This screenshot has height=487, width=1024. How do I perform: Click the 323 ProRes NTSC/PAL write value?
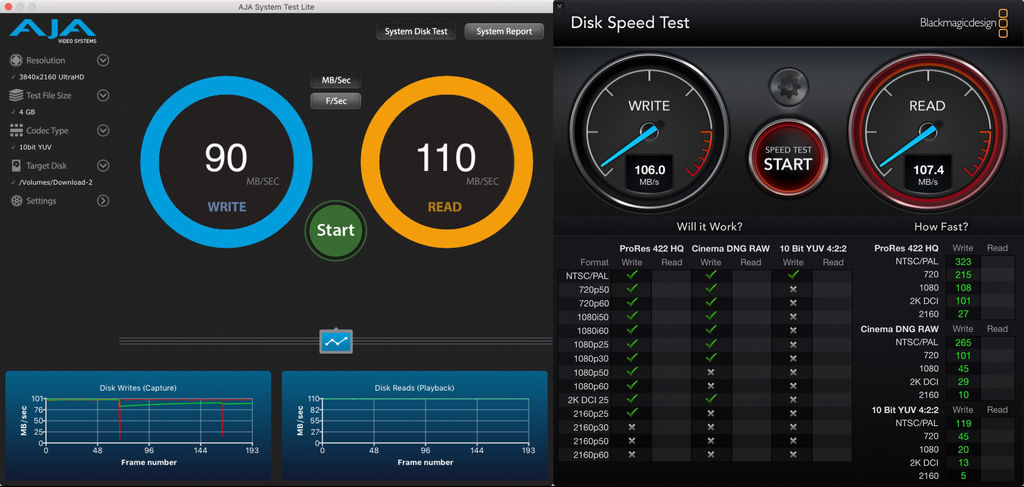(963, 261)
